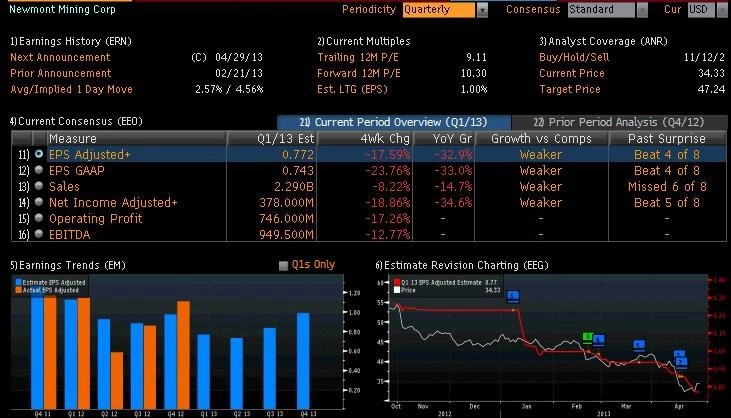Click the Buy/Hold/Sell value 11/12/2
The height and width of the screenshot is (418, 731).
click(704, 57)
